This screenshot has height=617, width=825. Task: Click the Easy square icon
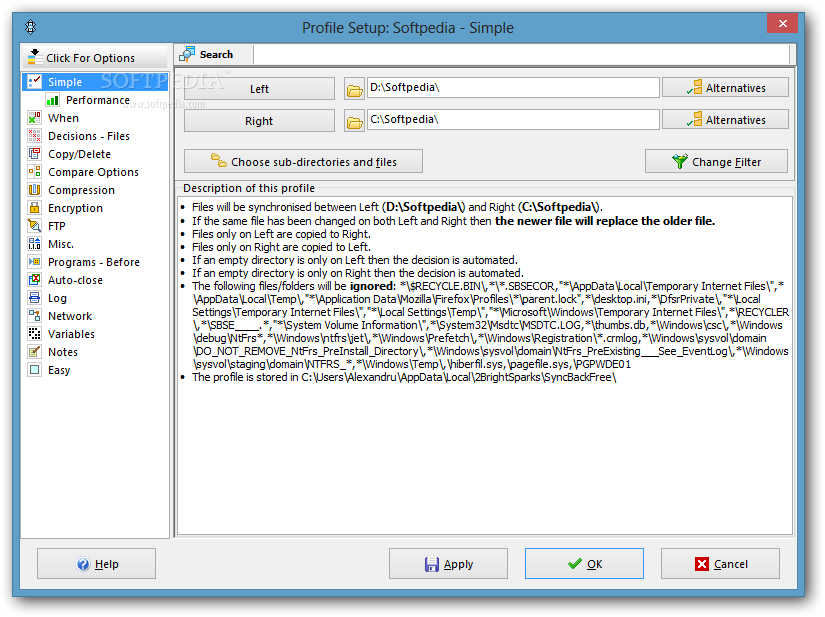[34, 370]
